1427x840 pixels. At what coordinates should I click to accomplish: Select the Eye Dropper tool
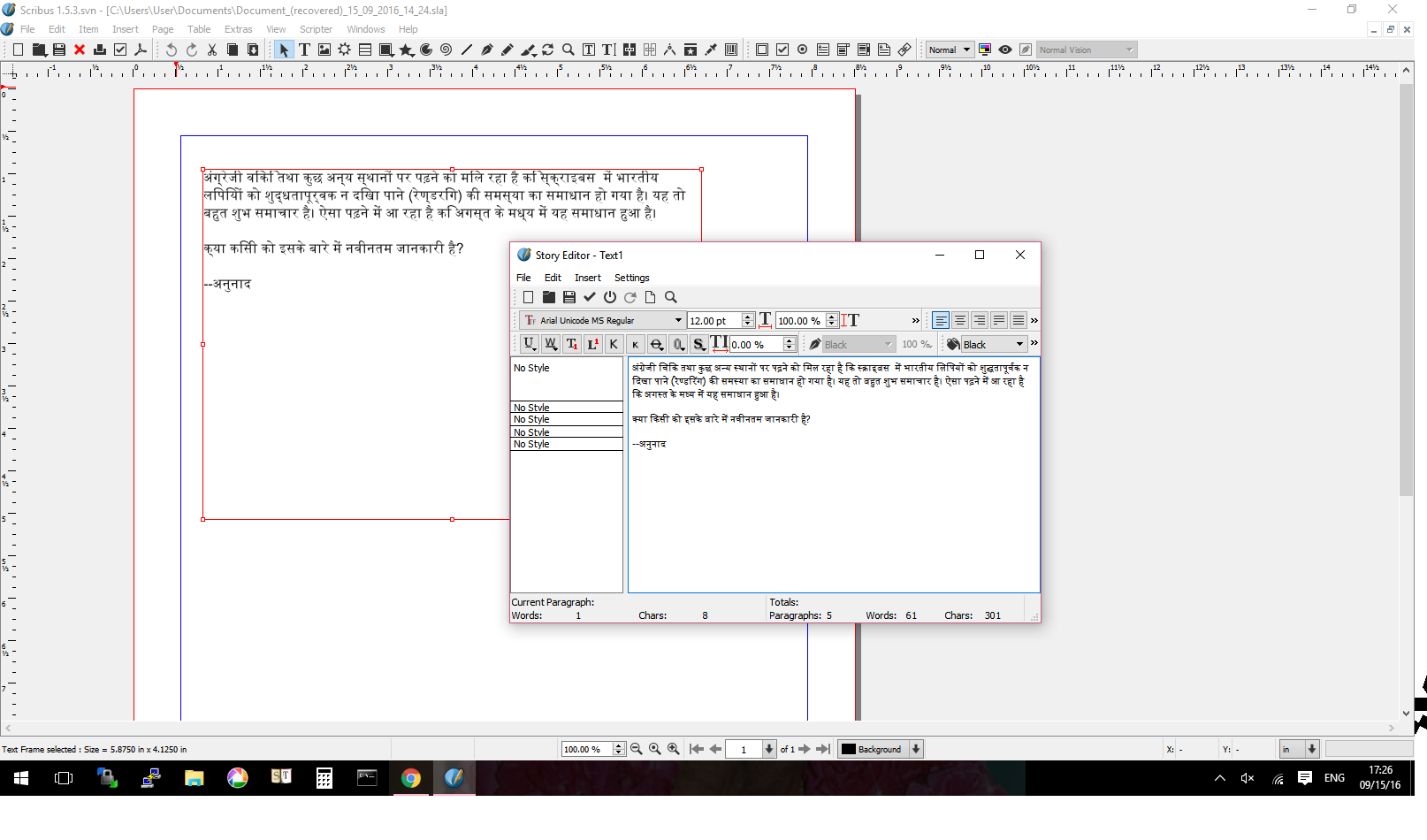[710, 50]
